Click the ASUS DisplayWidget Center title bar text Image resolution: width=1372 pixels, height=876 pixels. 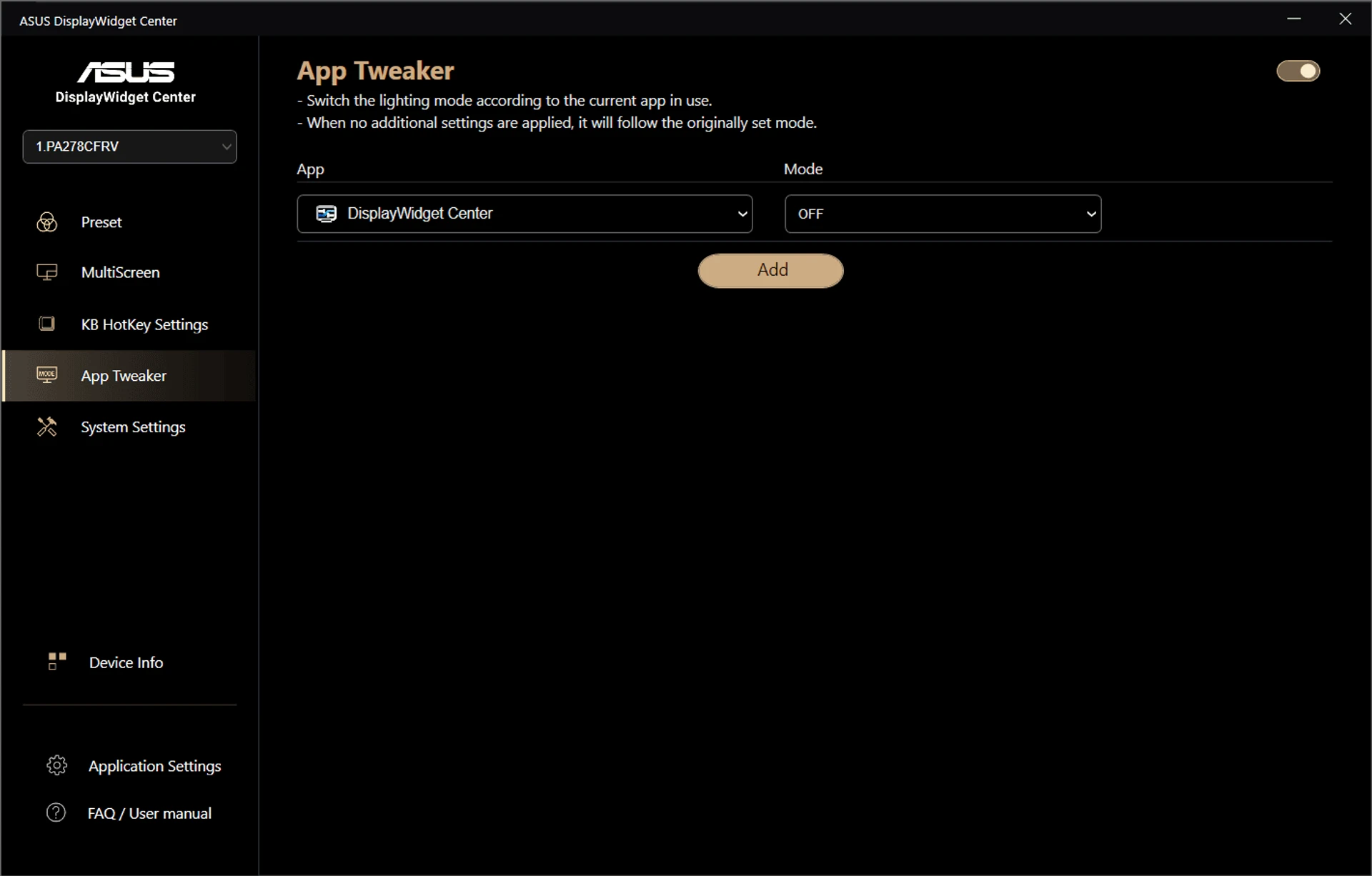point(98,21)
